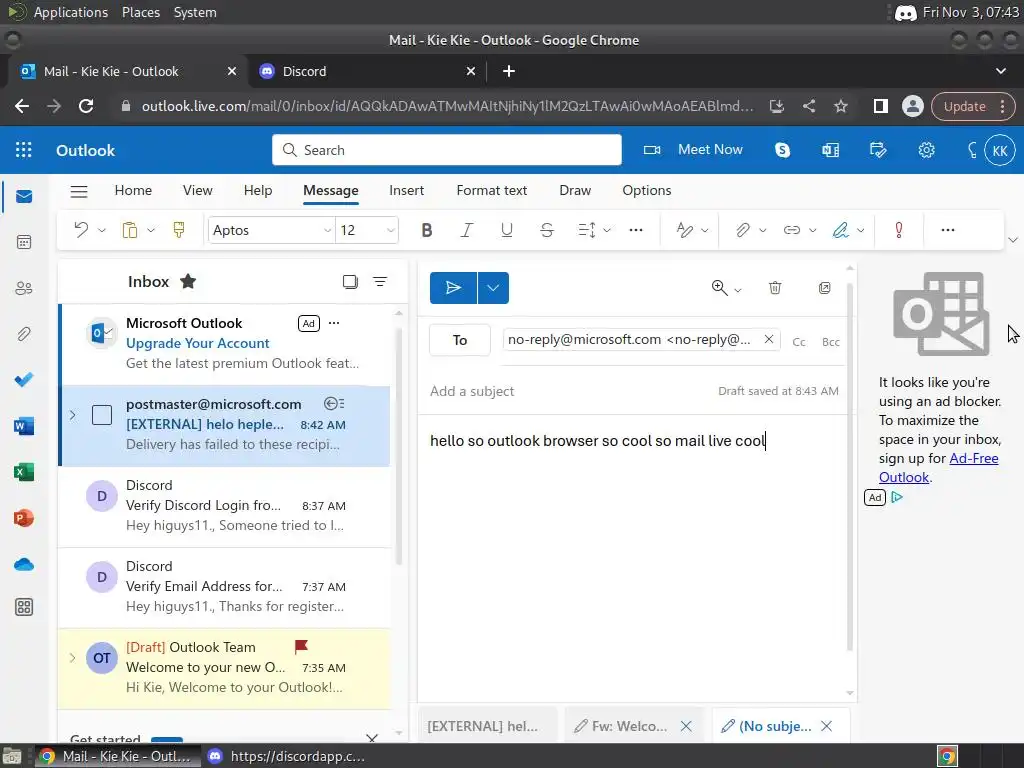Open the Files attachments sidebar icon
Screen dimensions: 1024x768
point(24,334)
